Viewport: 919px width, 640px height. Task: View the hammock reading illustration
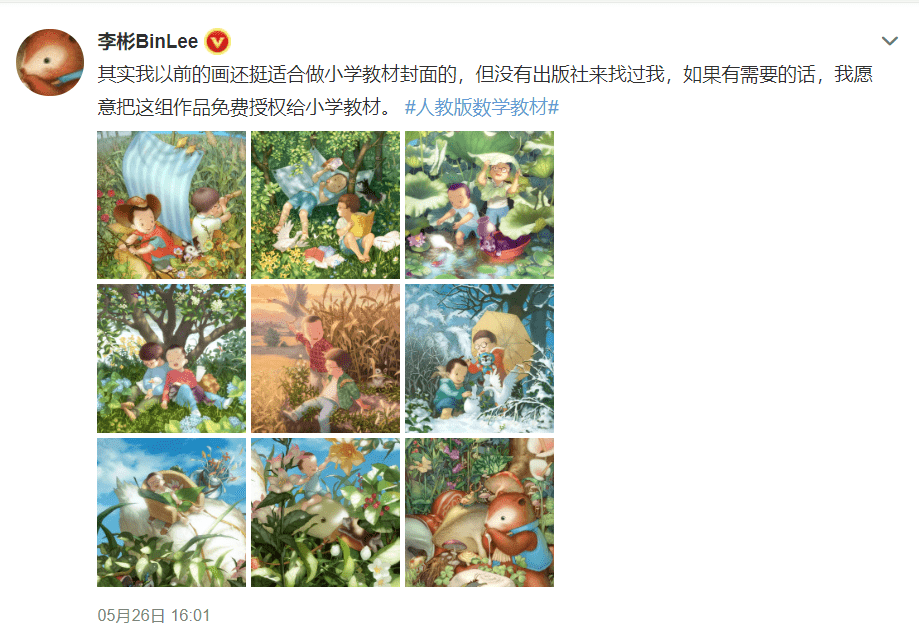click(x=325, y=205)
